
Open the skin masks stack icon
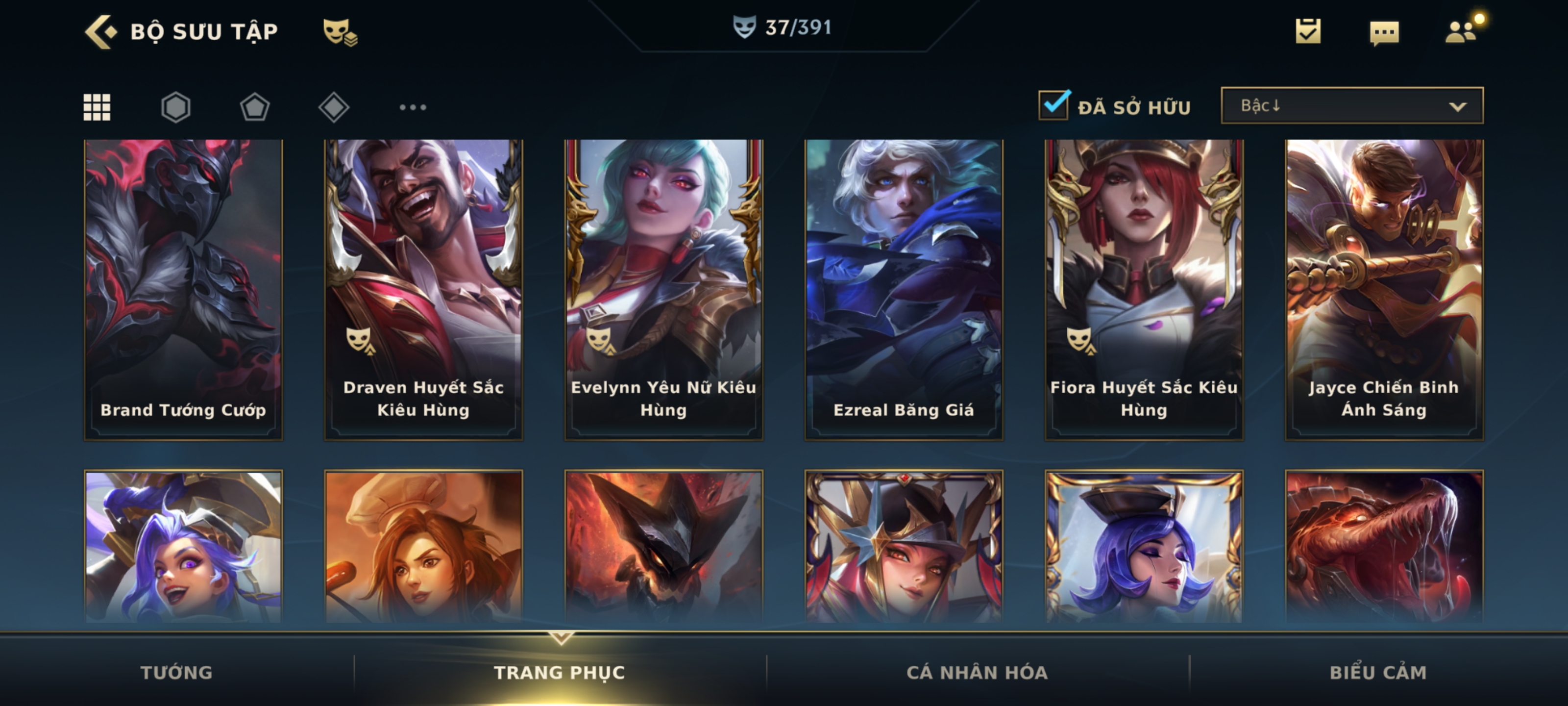click(x=340, y=32)
